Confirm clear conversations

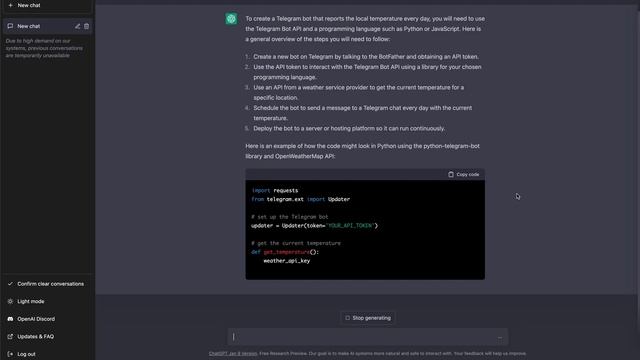point(47,284)
